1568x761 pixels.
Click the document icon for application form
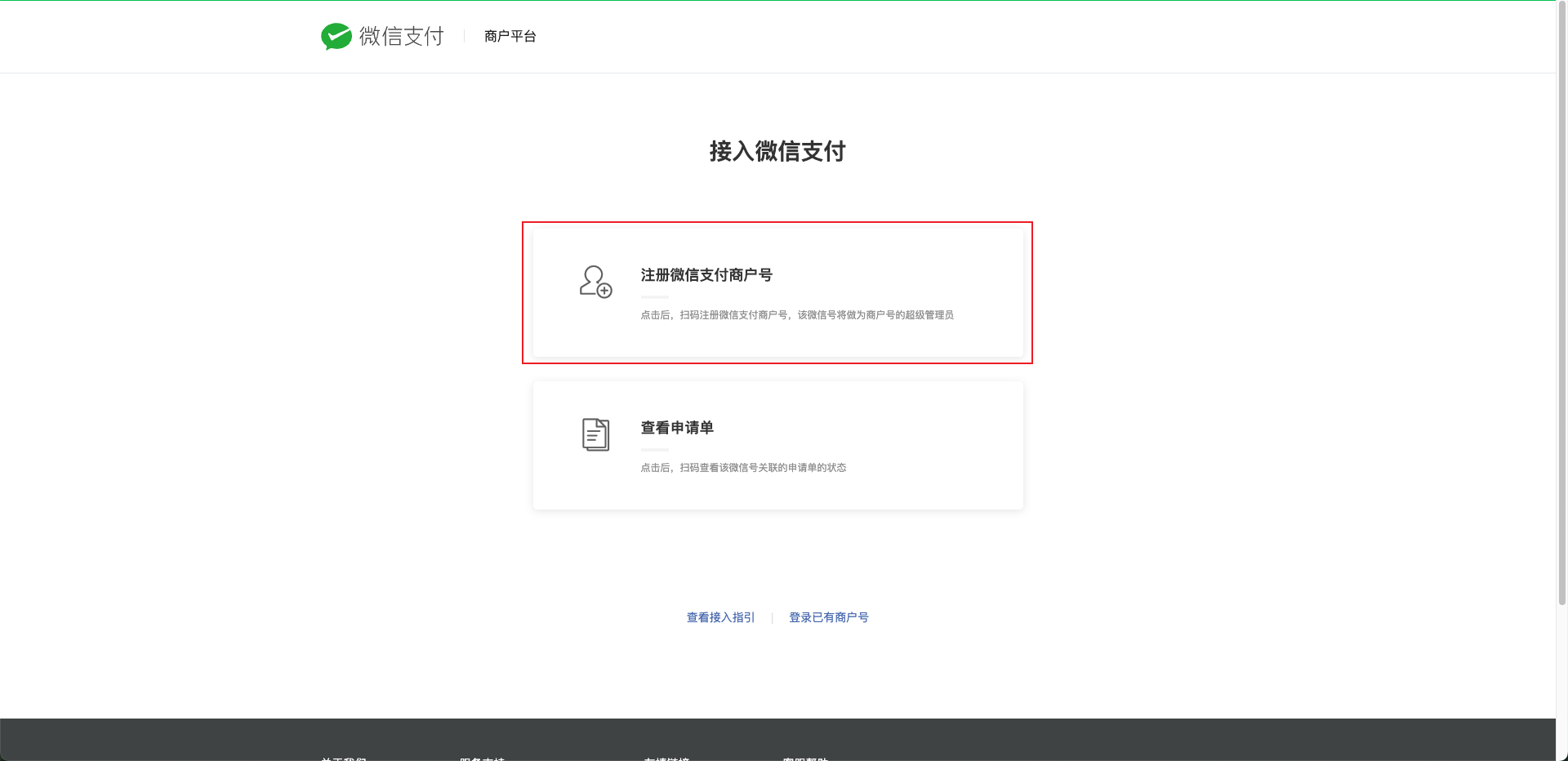(x=595, y=434)
